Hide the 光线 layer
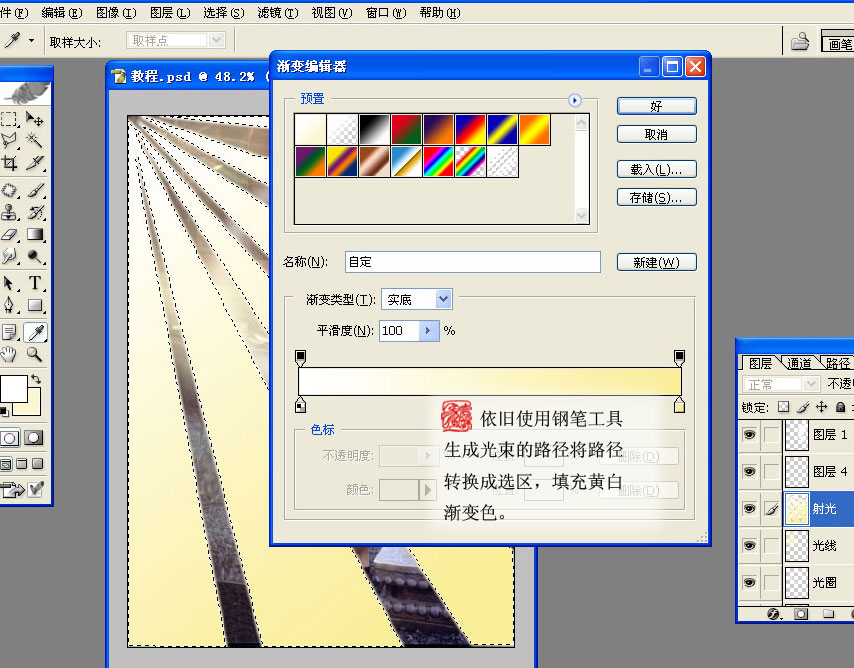 click(749, 545)
